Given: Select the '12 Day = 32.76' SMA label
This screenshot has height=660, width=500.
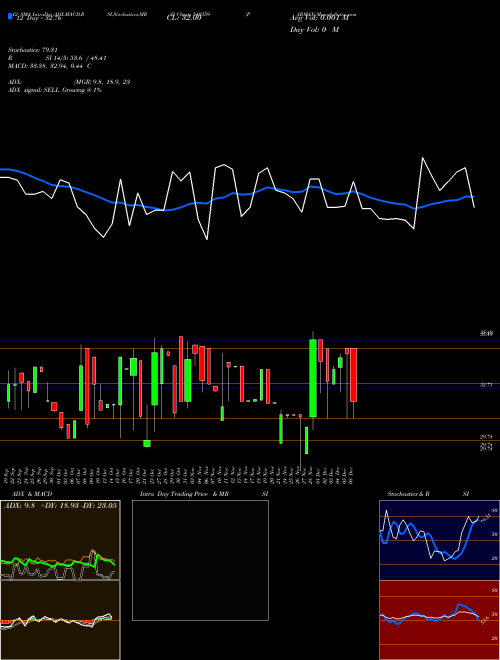Looking at the screenshot, I should (x=37, y=18).
